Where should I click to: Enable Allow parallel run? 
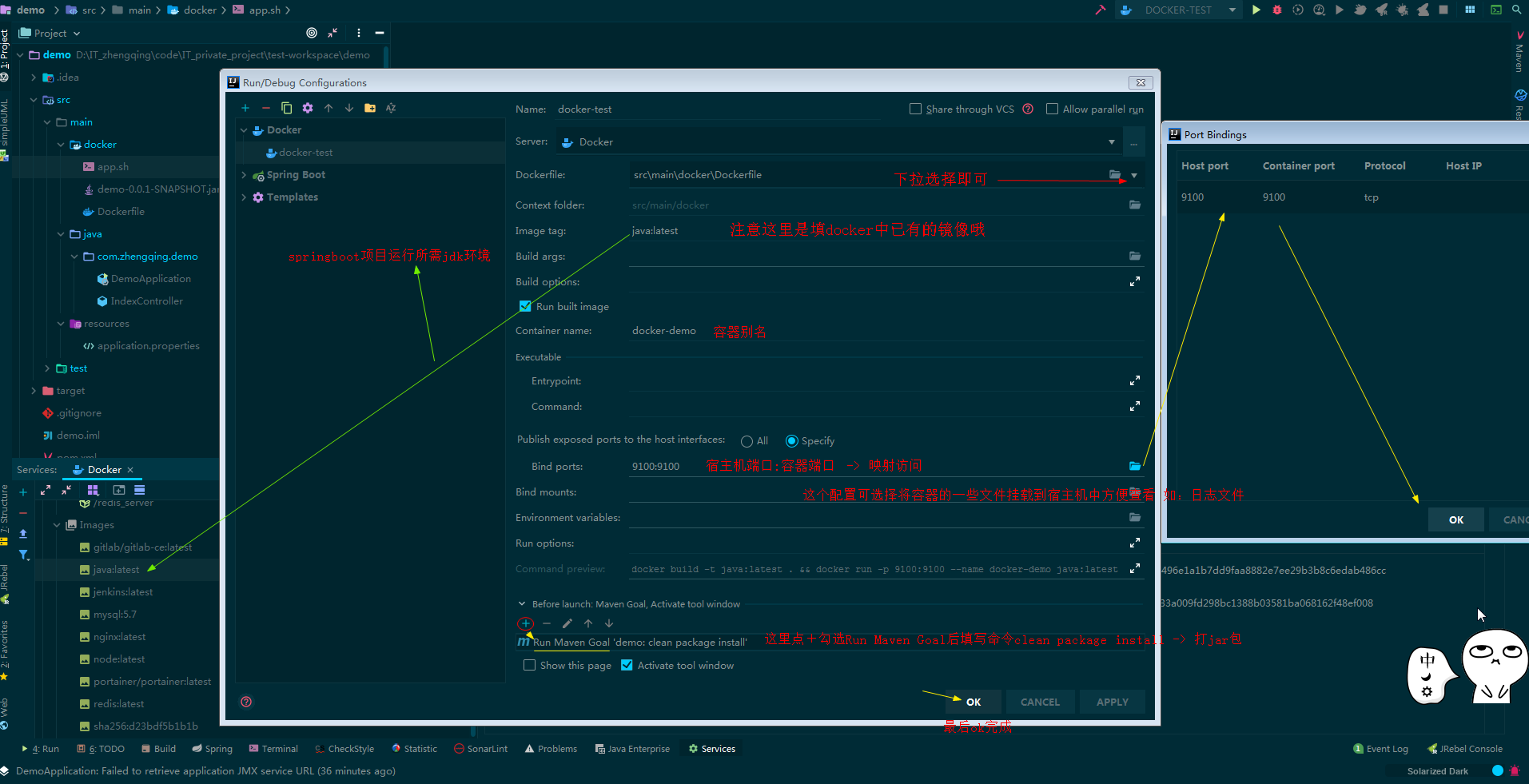pyautogui.click(x=1053, y=109)
